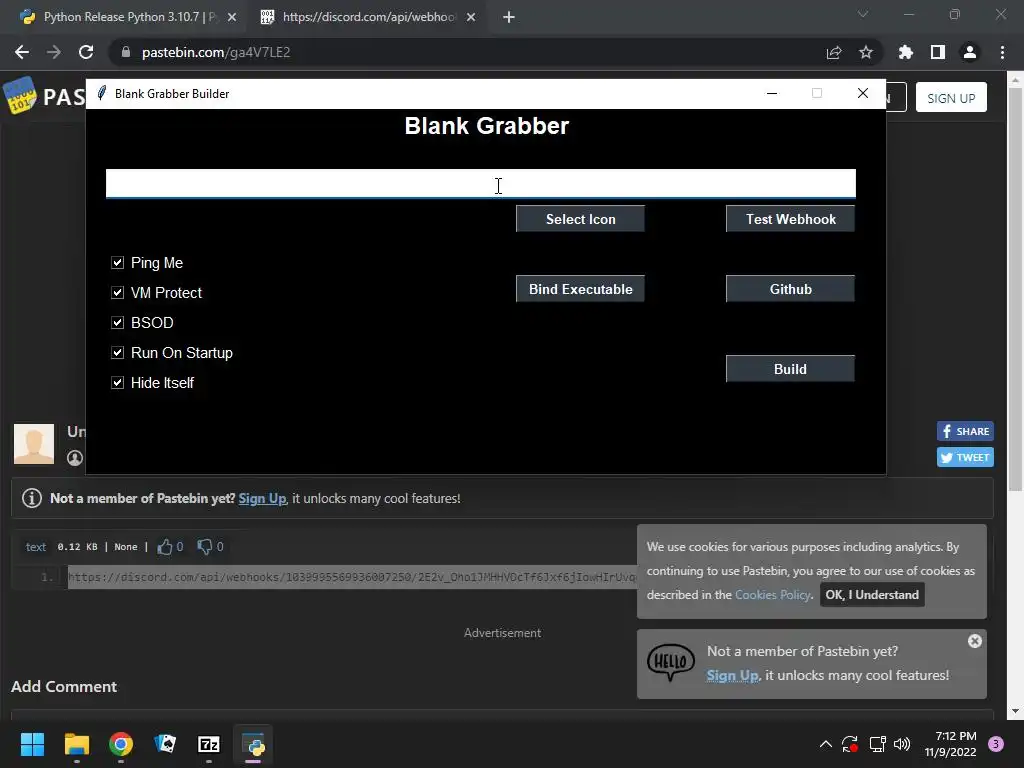Image resolution: width=1024 pixels, height=768 pixels.
Task: Bookmark this page with star icon
Action: [x=866, y=52]
